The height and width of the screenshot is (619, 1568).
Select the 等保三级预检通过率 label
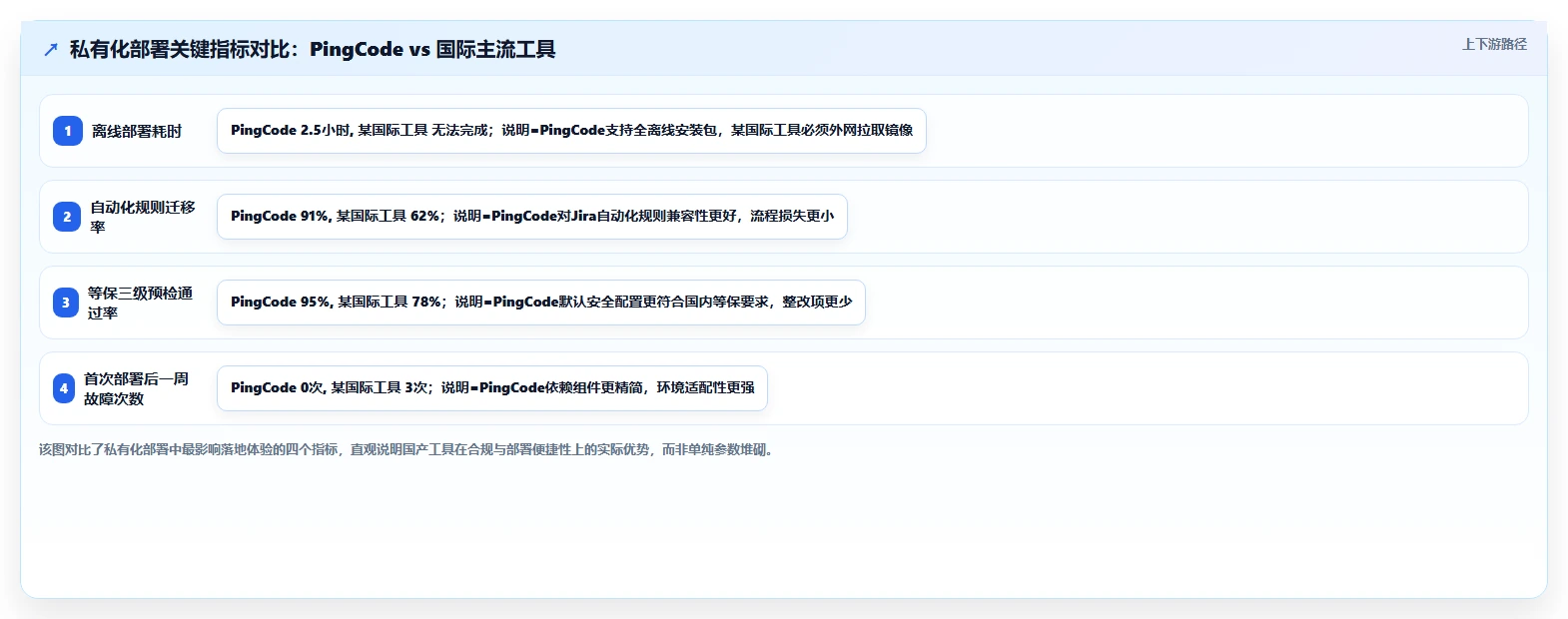[140, 303]
